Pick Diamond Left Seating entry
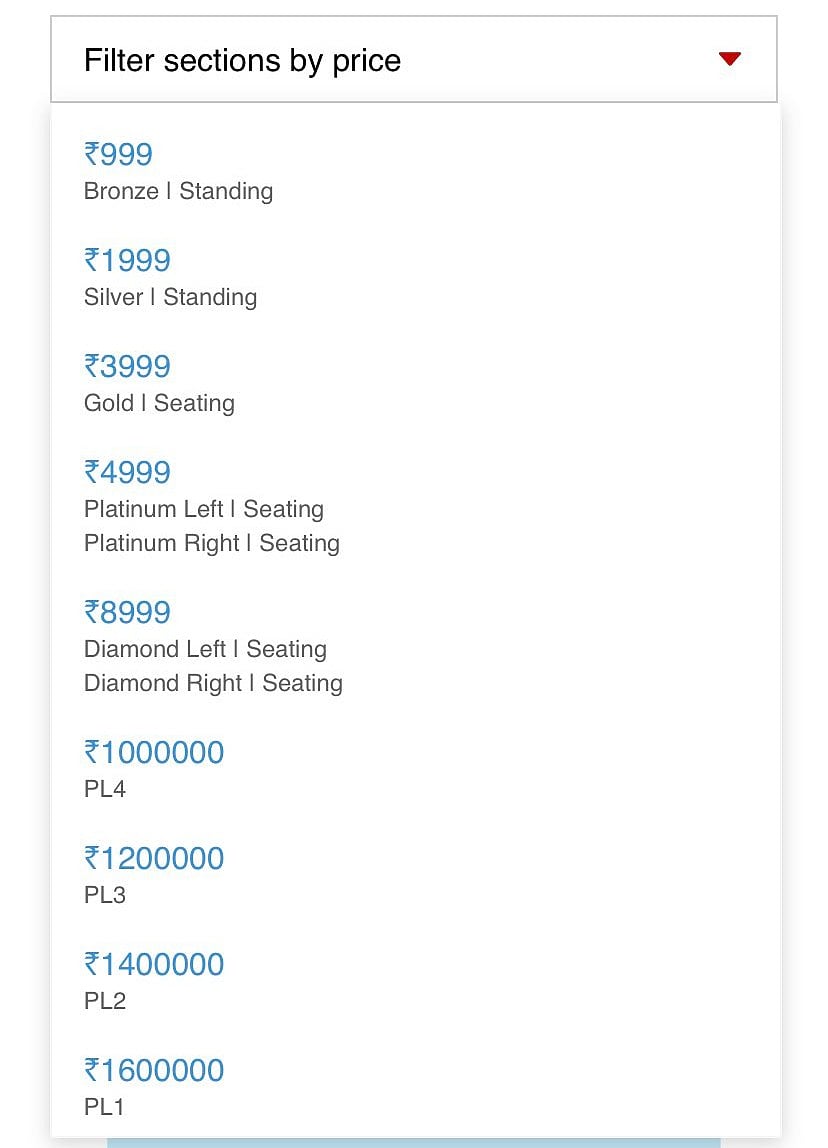Image resolution: width=828 pixels, height=1148 pixels. coord(205,649)
